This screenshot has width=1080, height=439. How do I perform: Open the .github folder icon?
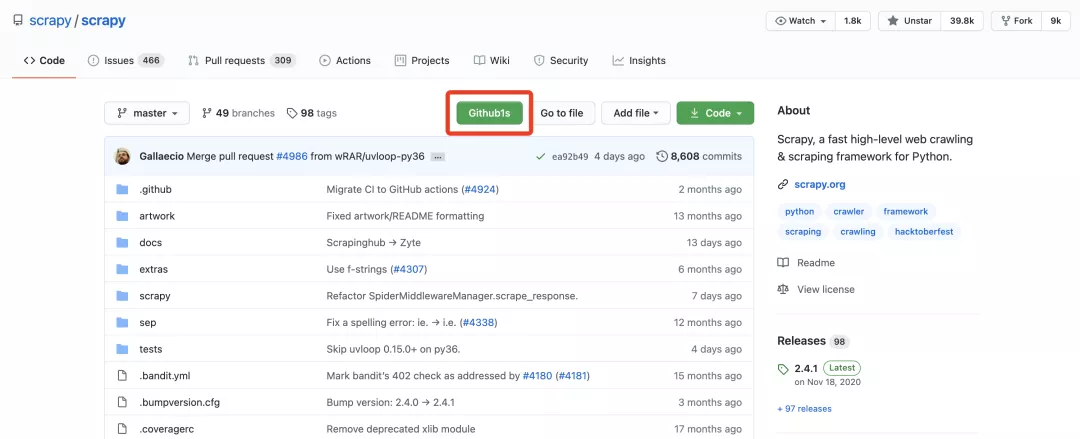[x=123, y=190]
